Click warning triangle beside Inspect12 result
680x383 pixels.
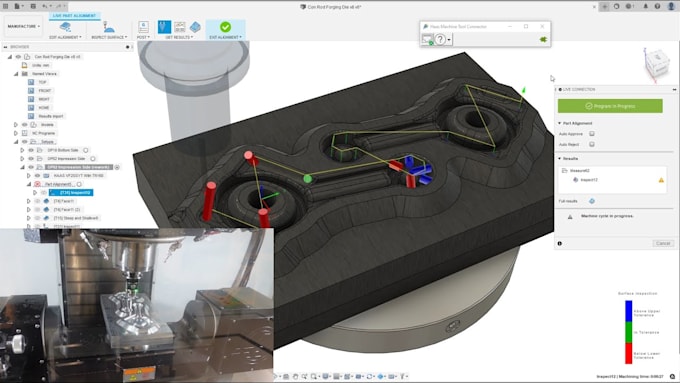pyautogui.click(x=661, y=180)
